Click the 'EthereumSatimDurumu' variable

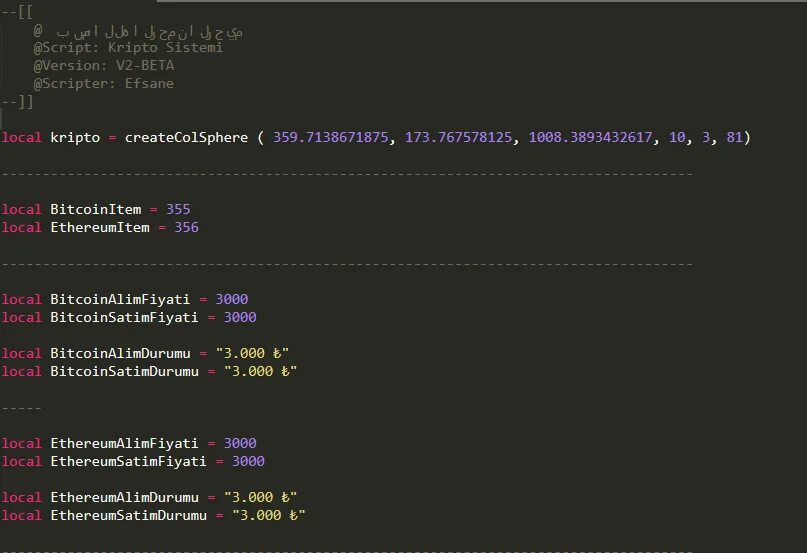point(128,516)
